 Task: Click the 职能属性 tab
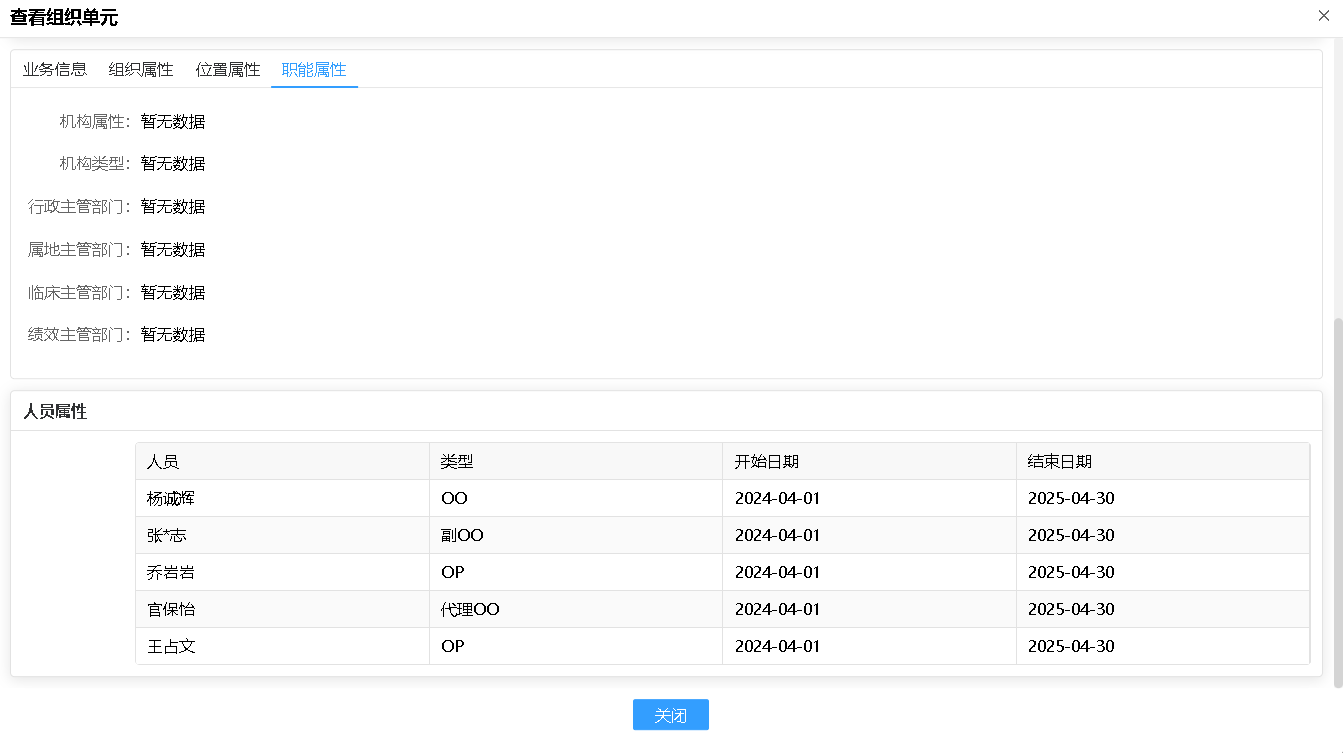tap(314, 69)
